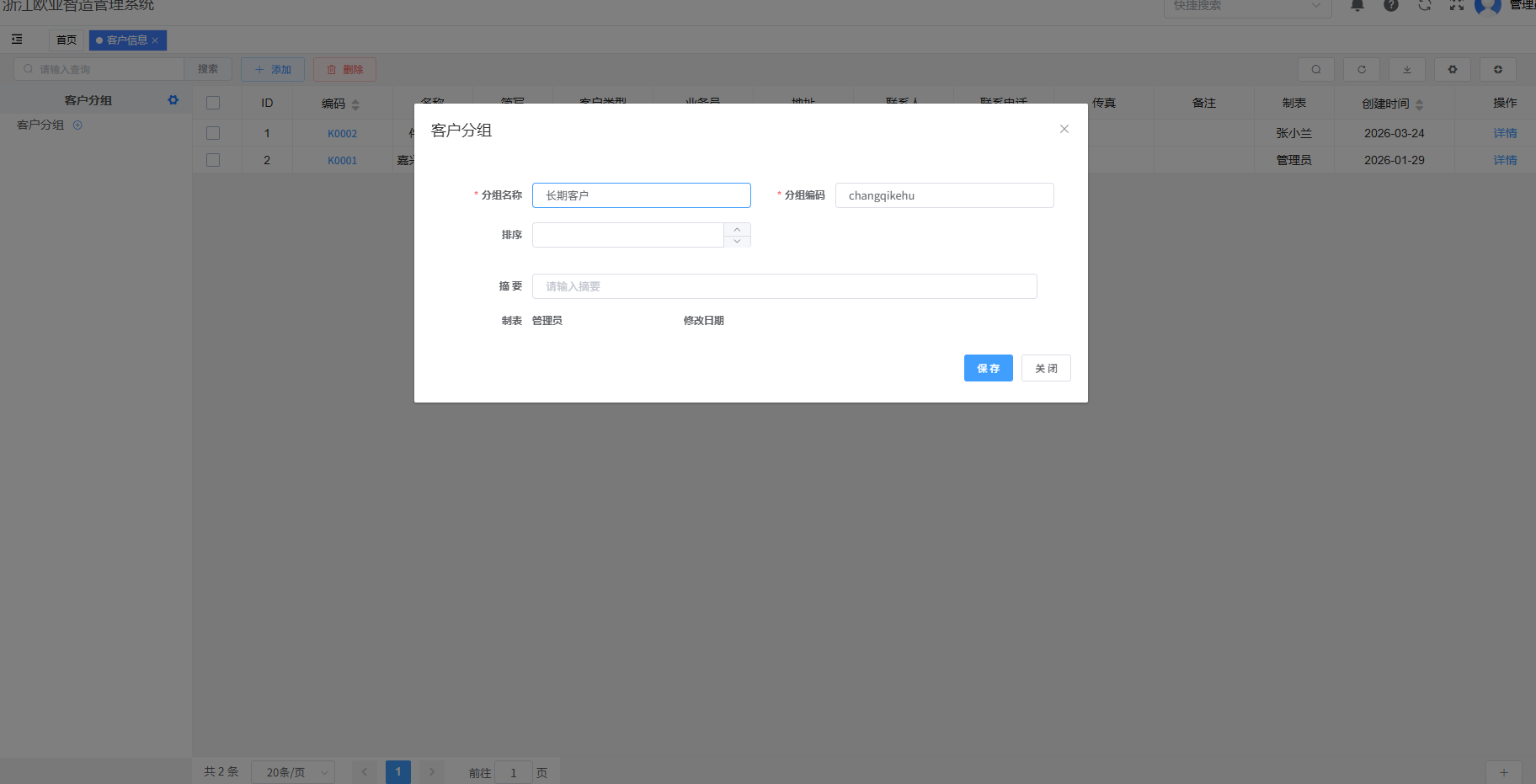Increase 排序 value with up arrow
1536x784 pixels.
point(737,229)
